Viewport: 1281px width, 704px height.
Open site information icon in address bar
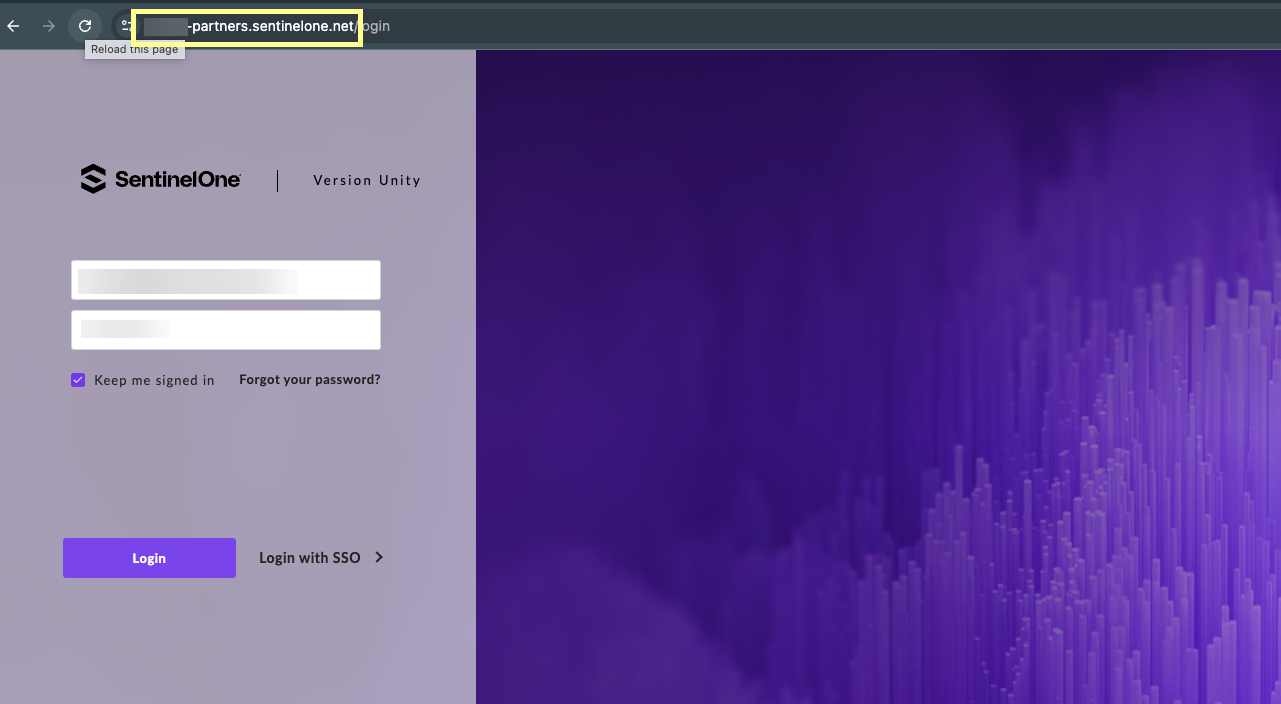click(x=126, y=26)
